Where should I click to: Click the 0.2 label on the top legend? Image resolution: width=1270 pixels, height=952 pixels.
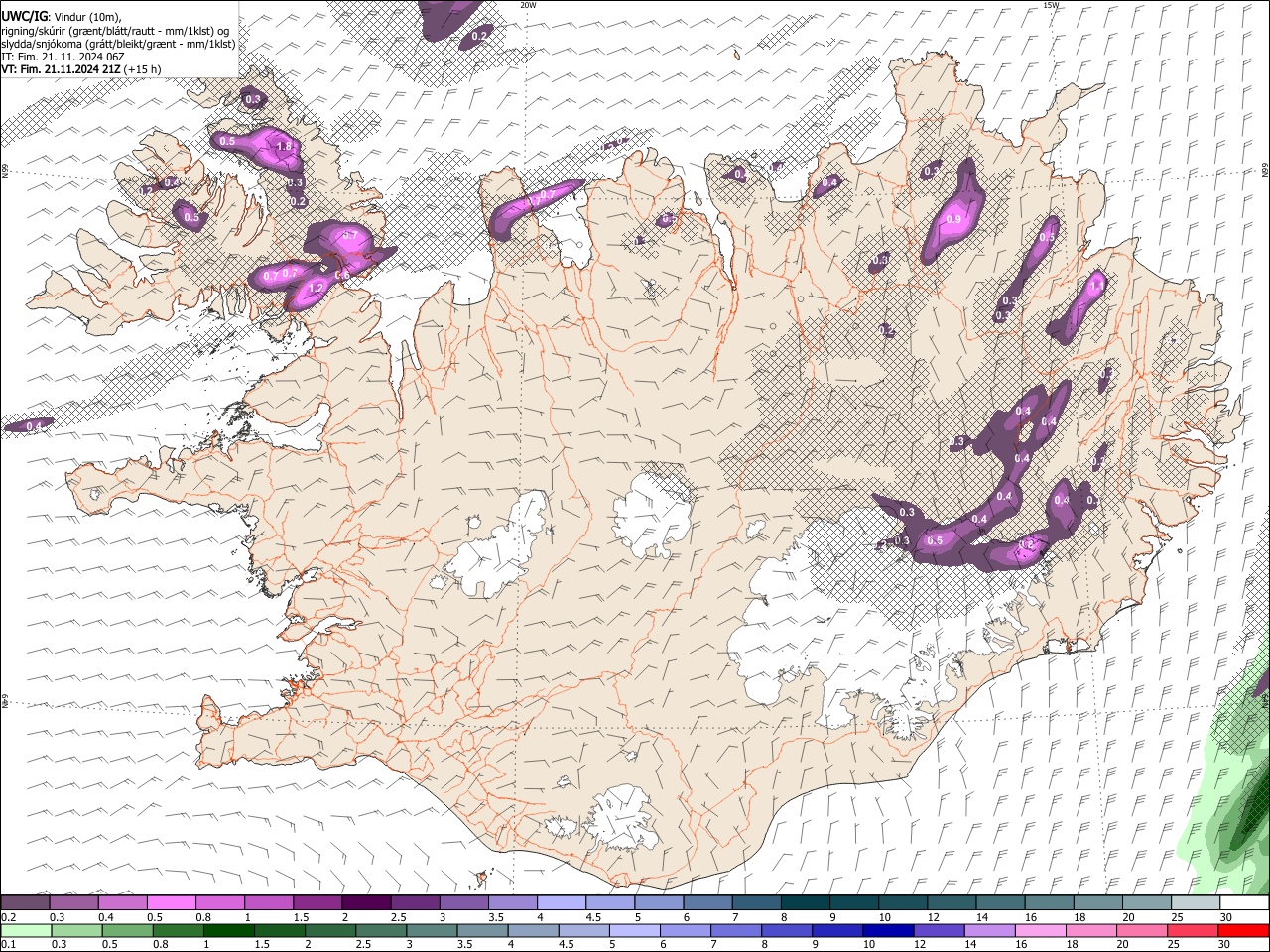pyautogui.click(x=9, y=917)
